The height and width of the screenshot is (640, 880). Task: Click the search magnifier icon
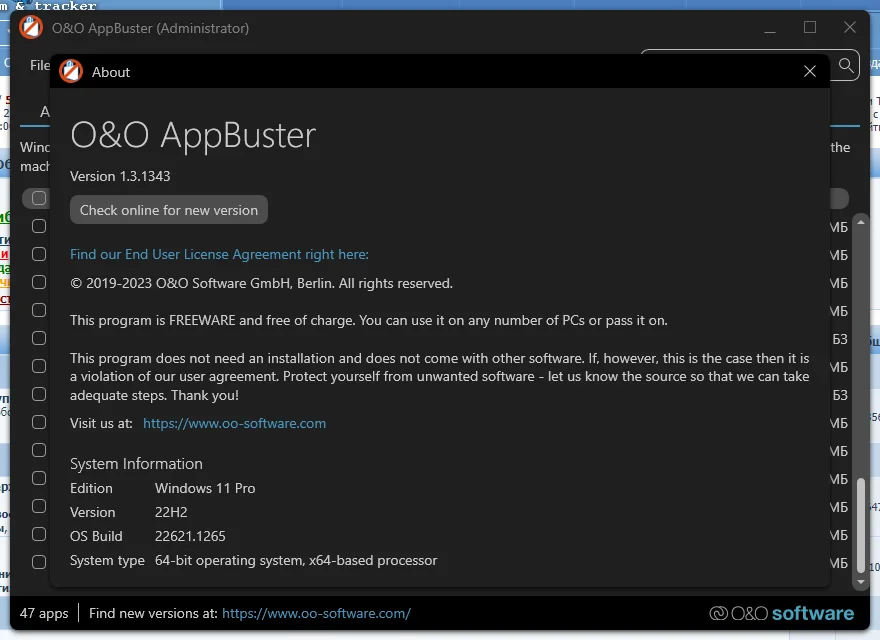846,65
